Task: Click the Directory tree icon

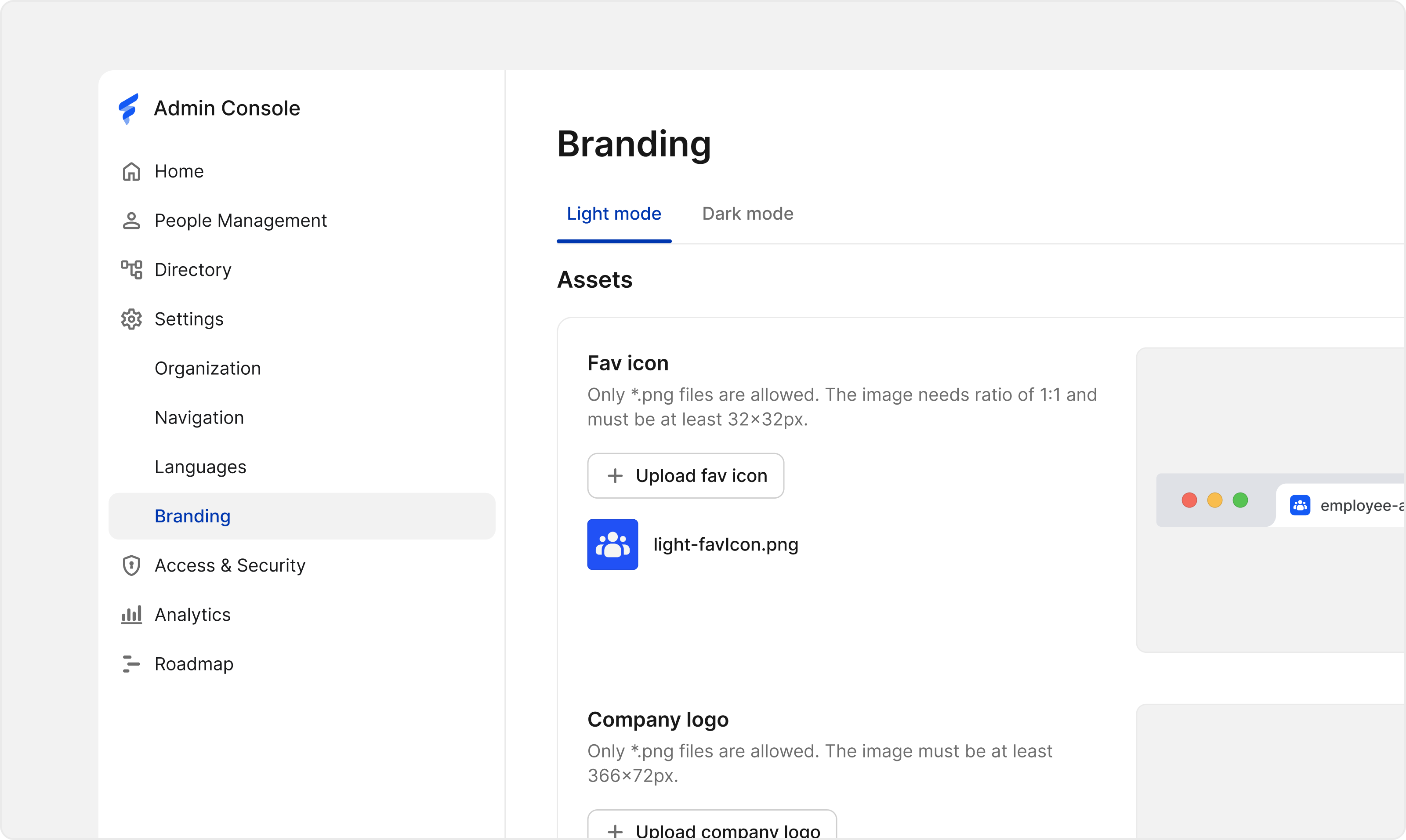Action: coord(131,270)
